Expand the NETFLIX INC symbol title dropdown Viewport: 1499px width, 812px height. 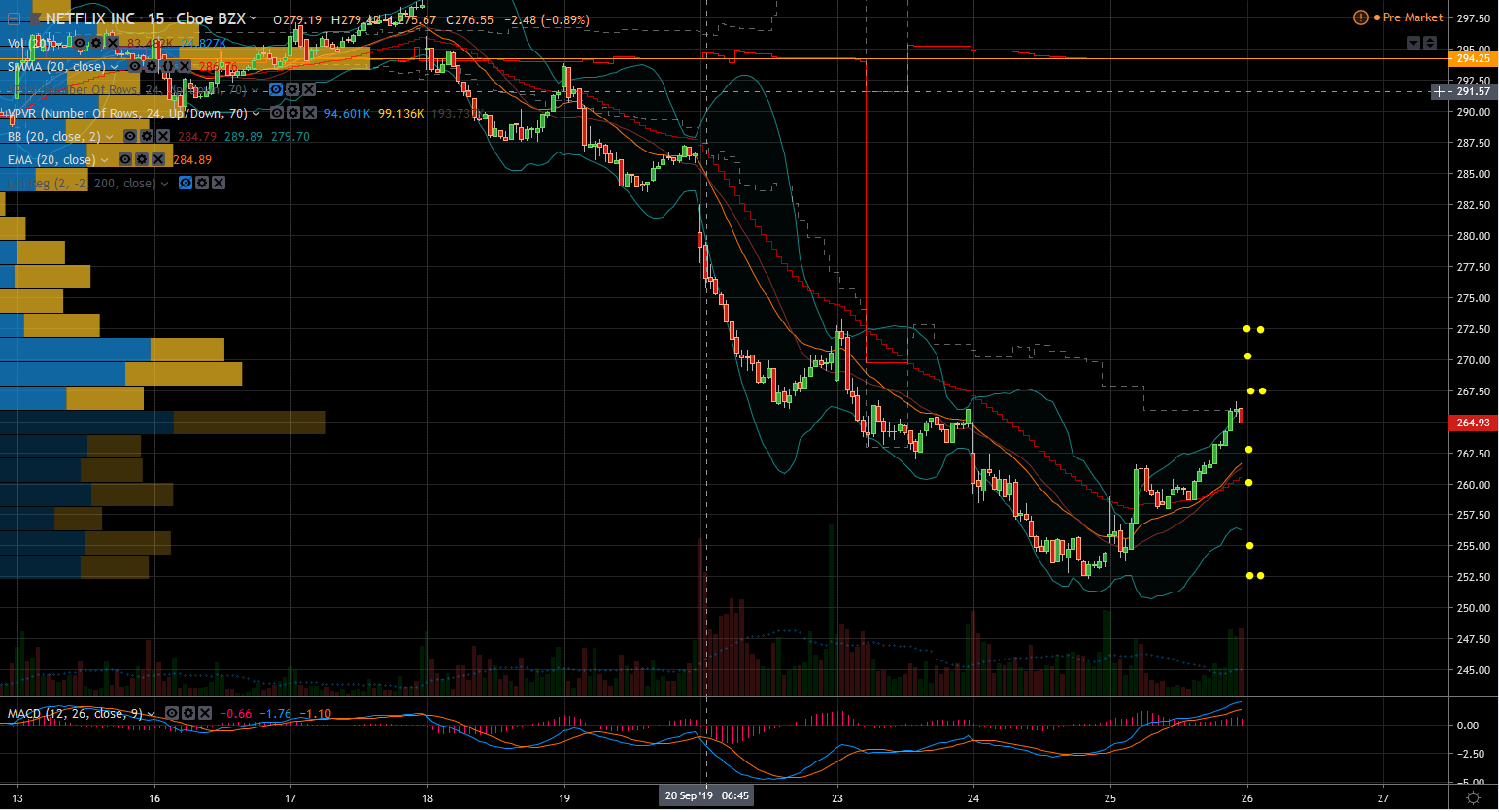254,18
